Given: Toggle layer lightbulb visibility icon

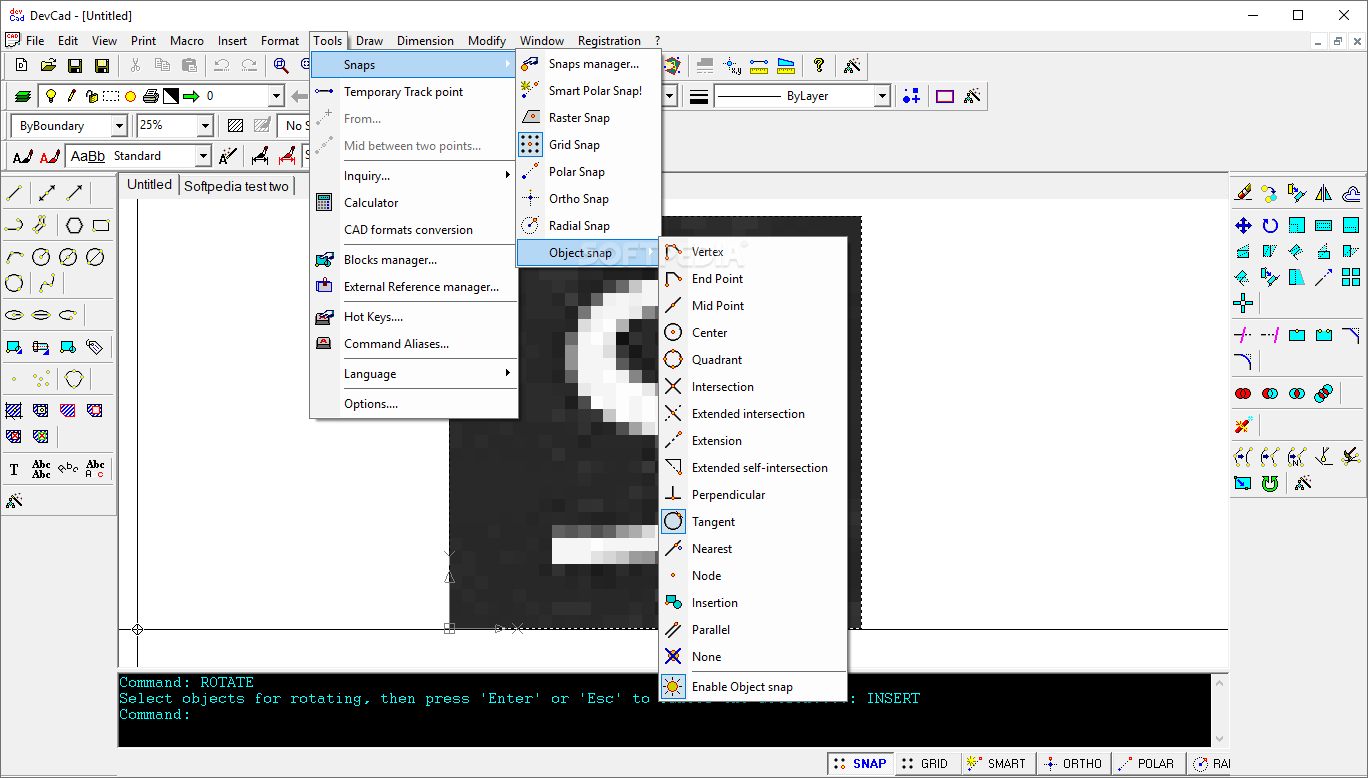Looking at the screenshot, I should (51, 96).
